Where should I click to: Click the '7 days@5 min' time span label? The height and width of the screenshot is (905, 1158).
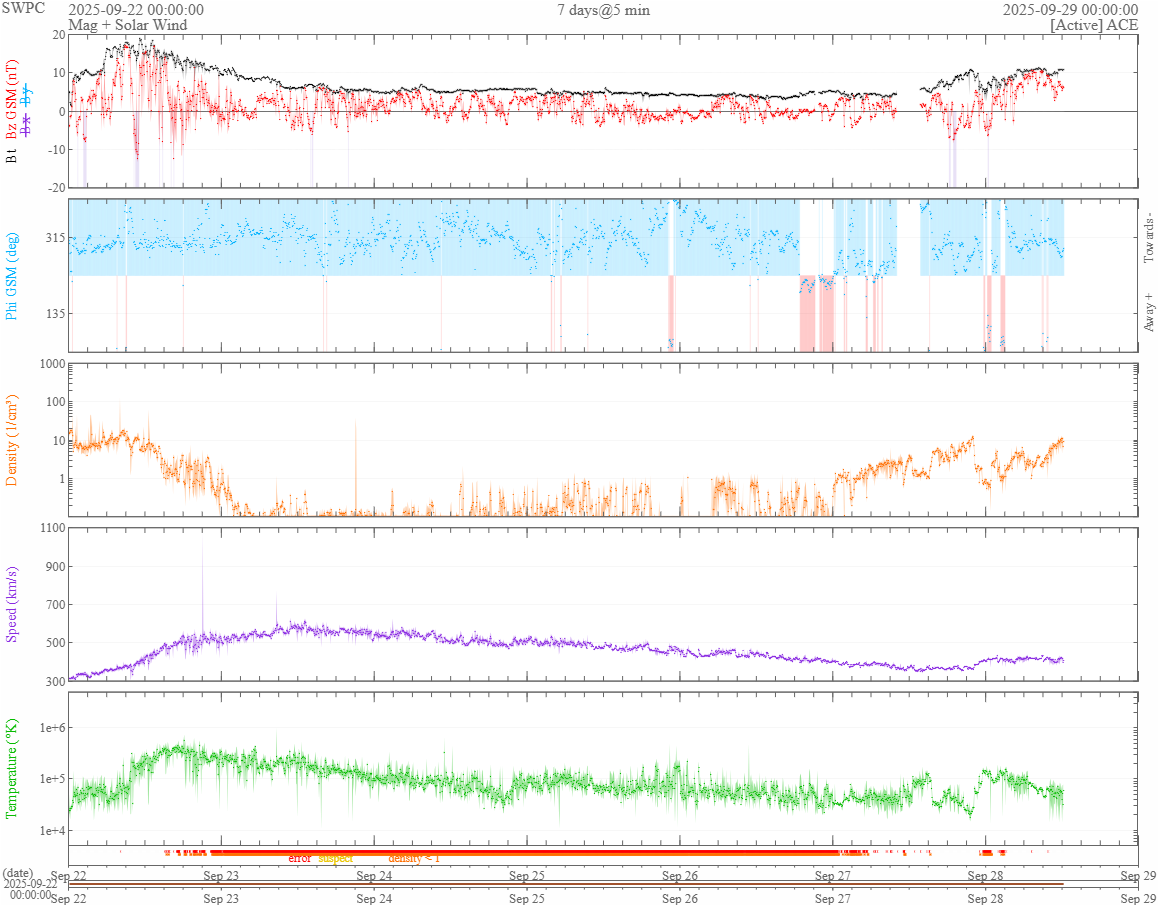coord(603,10)
